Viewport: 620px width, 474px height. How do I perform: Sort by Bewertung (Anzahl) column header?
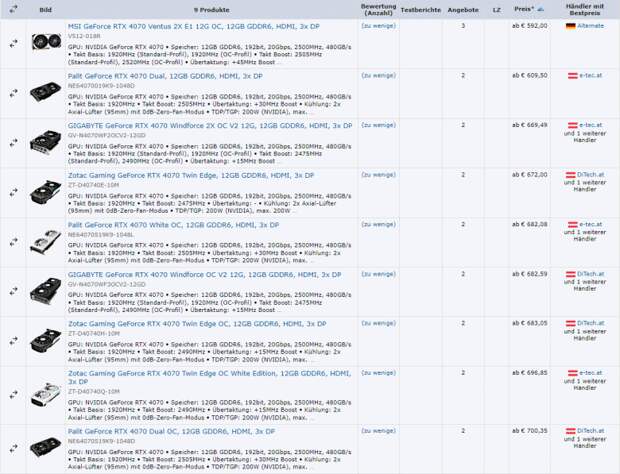click(x=378, y=9)
